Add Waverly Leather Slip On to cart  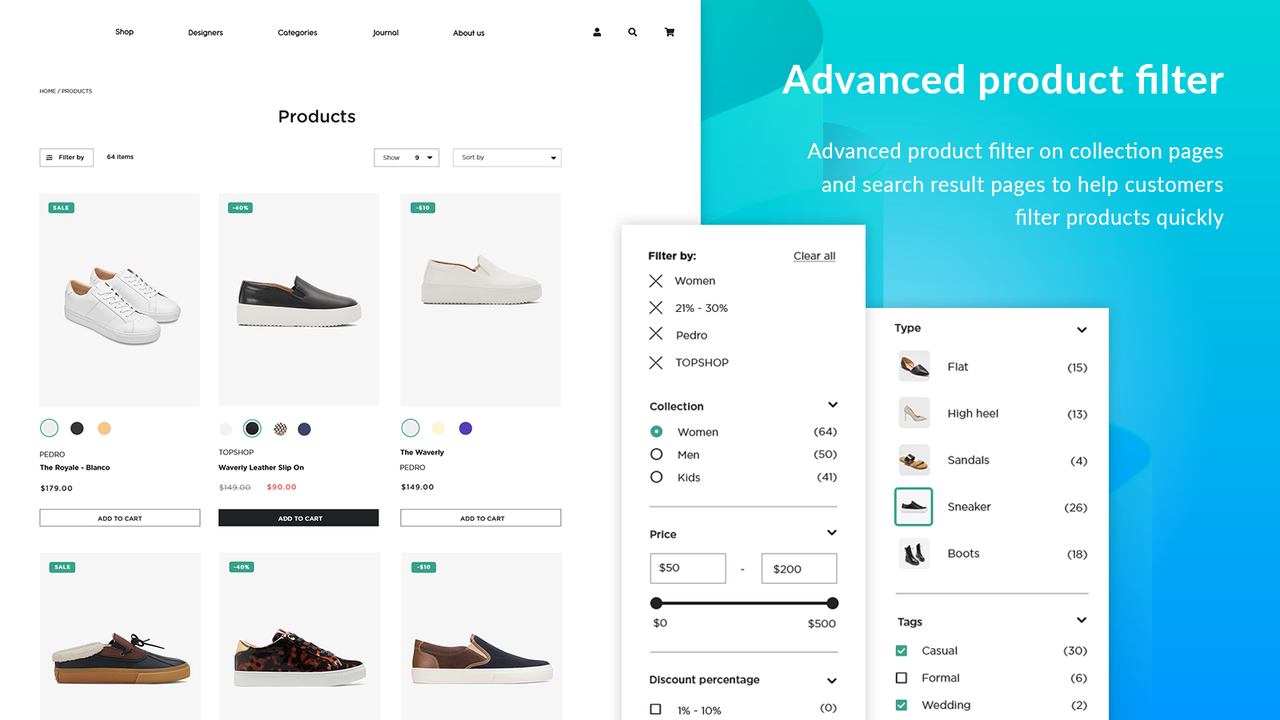tap(299, 518)
